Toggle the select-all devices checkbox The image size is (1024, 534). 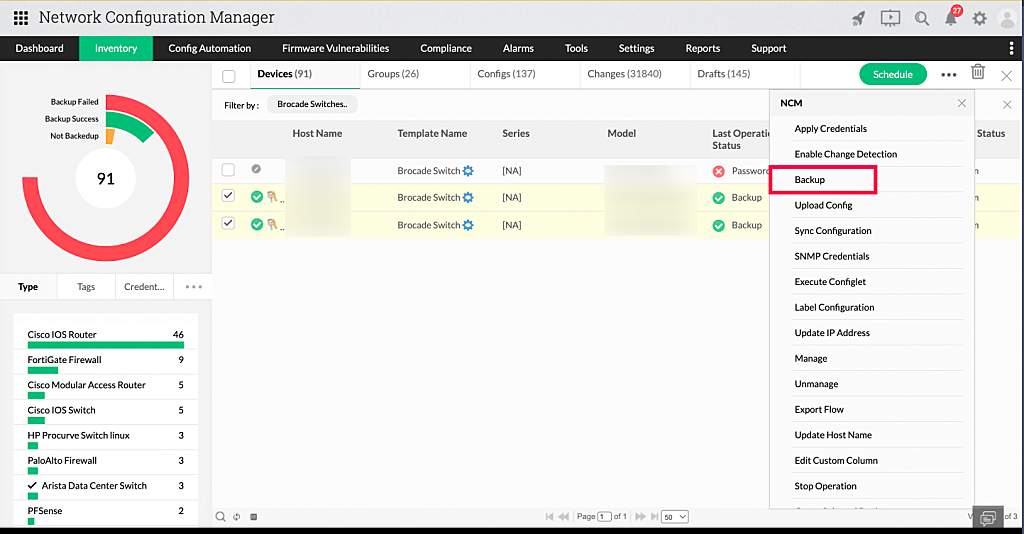click(x=229, y=76)
